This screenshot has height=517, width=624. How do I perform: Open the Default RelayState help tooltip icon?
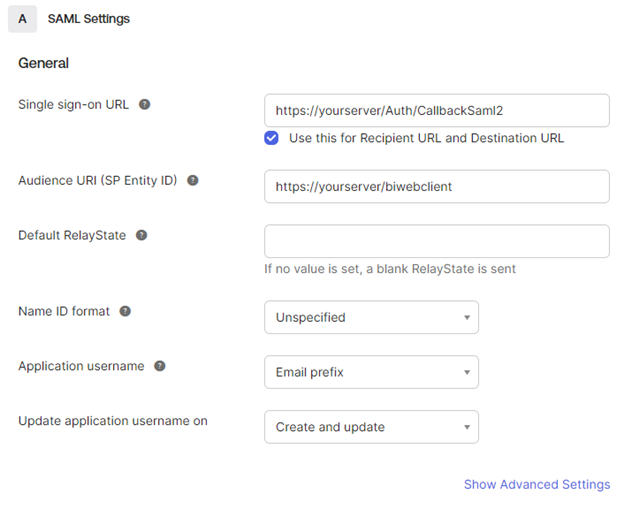(x=141, y=236)
